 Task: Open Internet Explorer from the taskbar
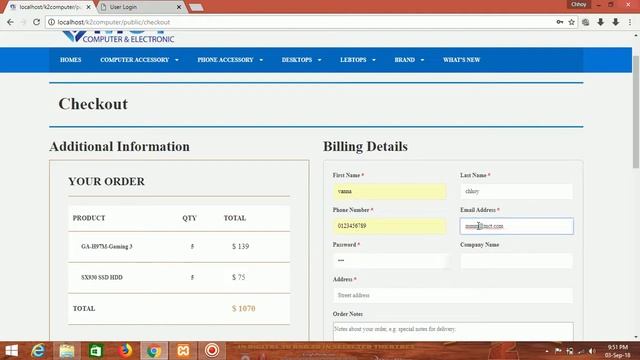(x=38, y=351)
